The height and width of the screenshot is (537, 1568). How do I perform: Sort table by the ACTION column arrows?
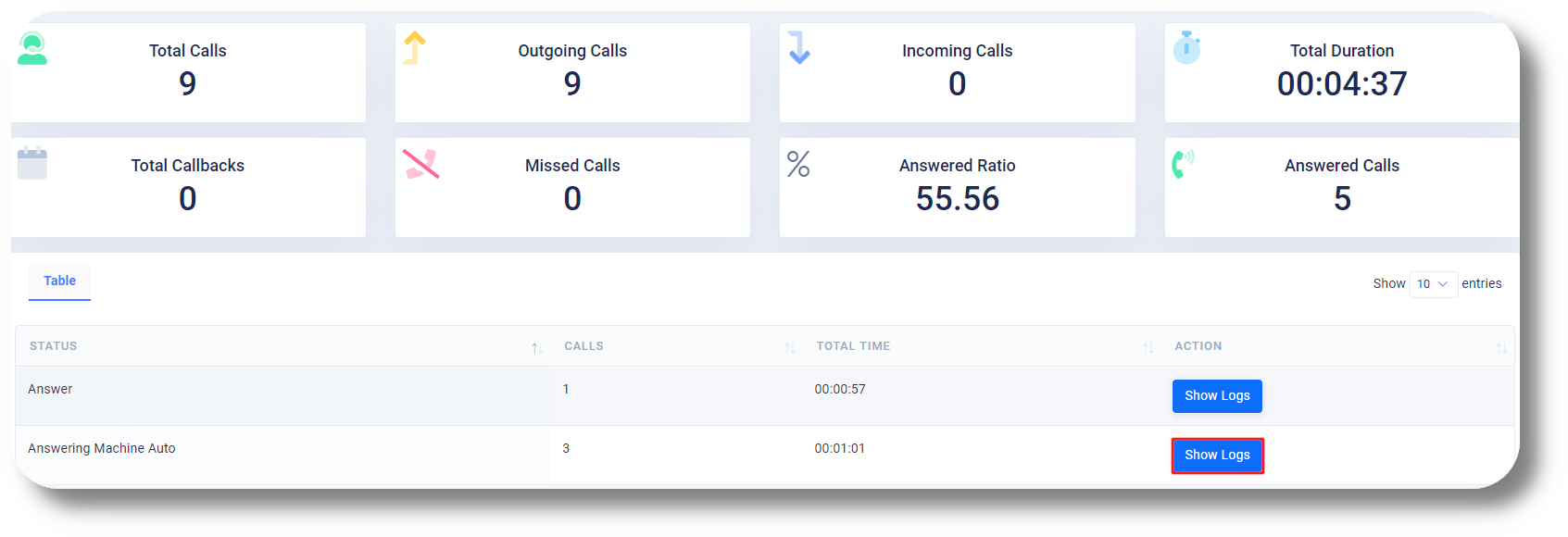(1501, 348)
